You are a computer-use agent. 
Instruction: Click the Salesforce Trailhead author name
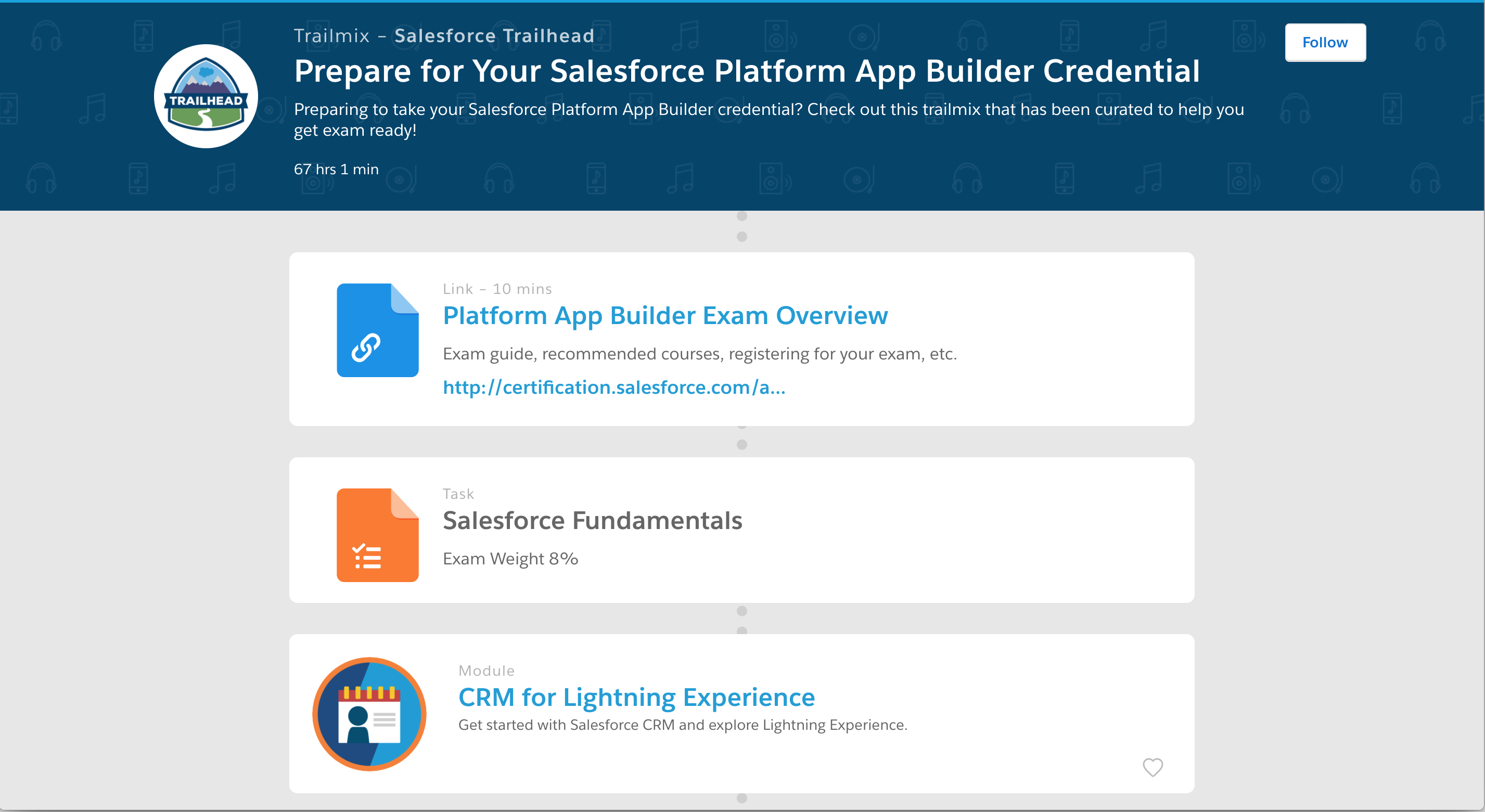pyautogui.click(x=494, y=36)
